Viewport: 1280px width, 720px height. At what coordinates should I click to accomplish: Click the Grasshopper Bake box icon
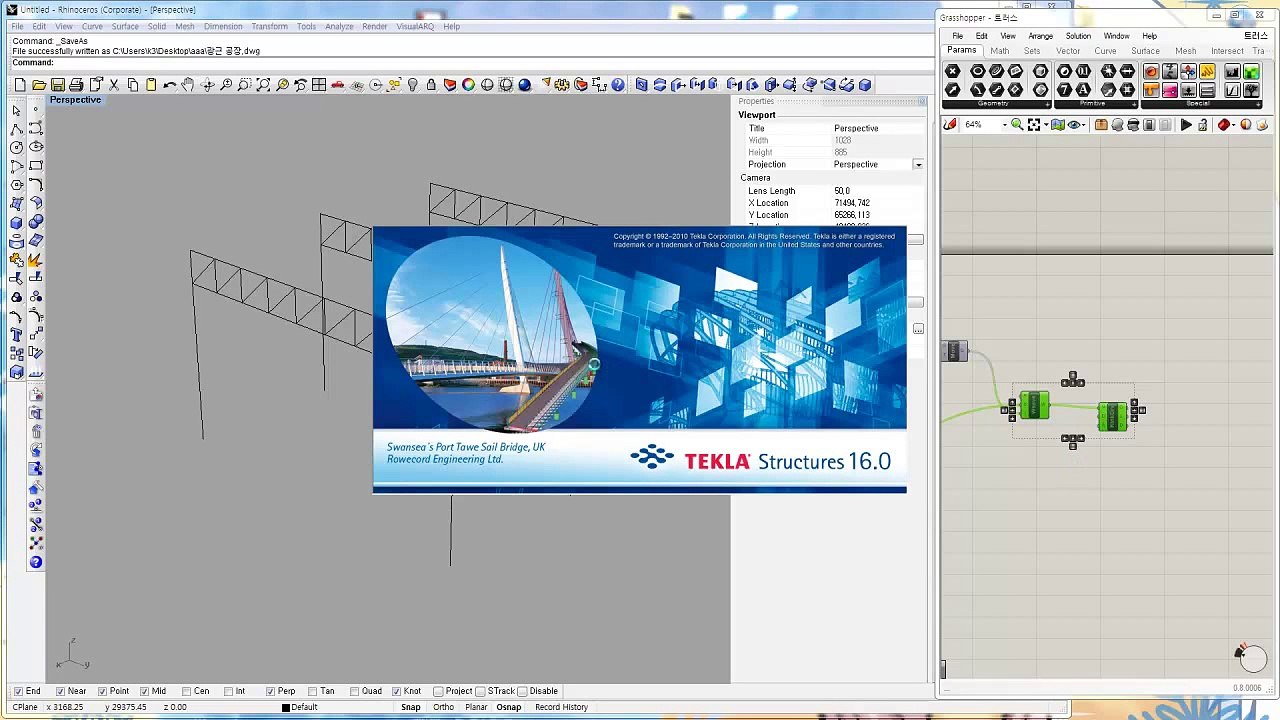(1101, 125)
